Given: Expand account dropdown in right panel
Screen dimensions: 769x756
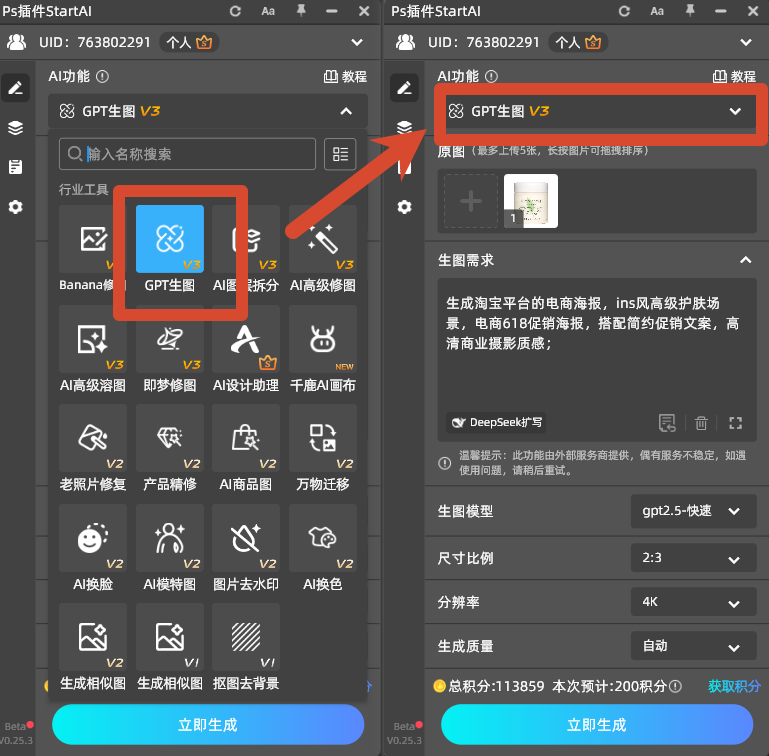Looking at the screenshot, I should pyautogui.click(x=746, y=43).
